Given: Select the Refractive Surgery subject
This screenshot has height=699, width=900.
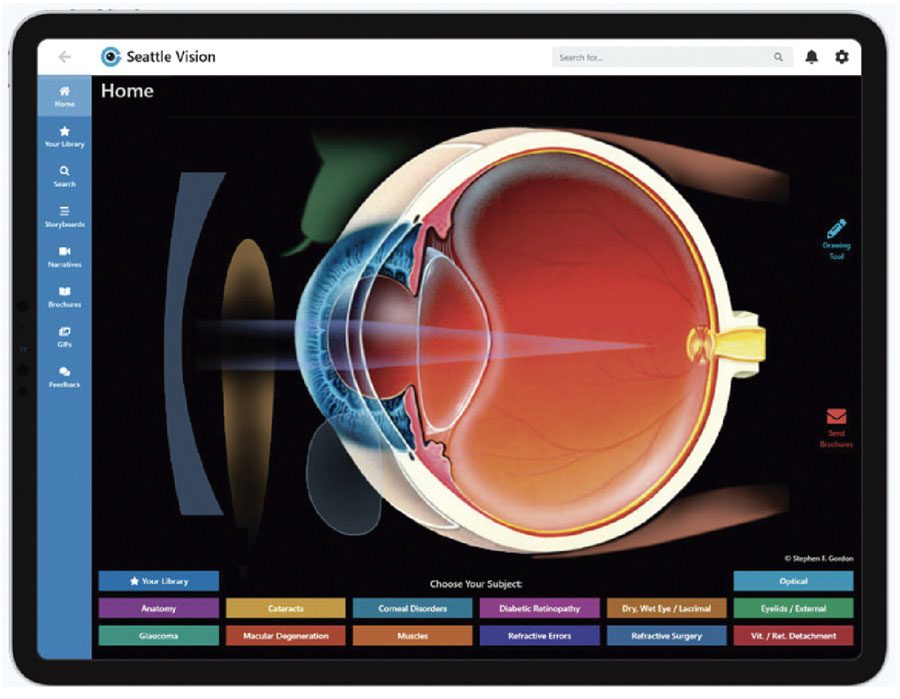Looking at the screenshot, I should pos(666,636).
